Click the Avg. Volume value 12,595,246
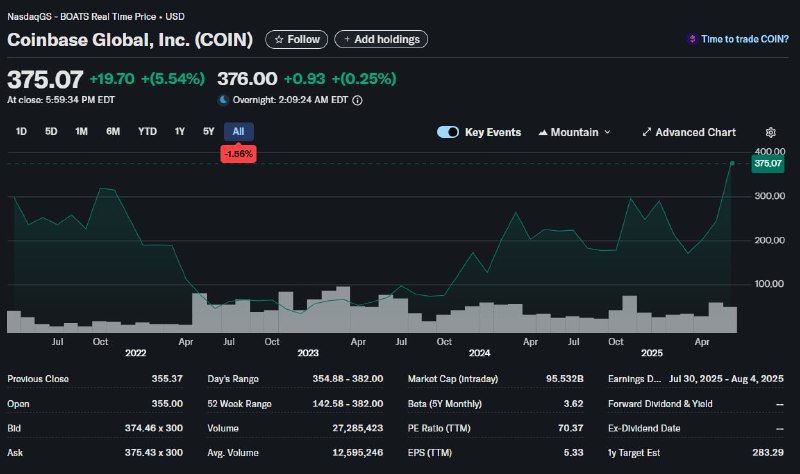 (x=358, y=453)
